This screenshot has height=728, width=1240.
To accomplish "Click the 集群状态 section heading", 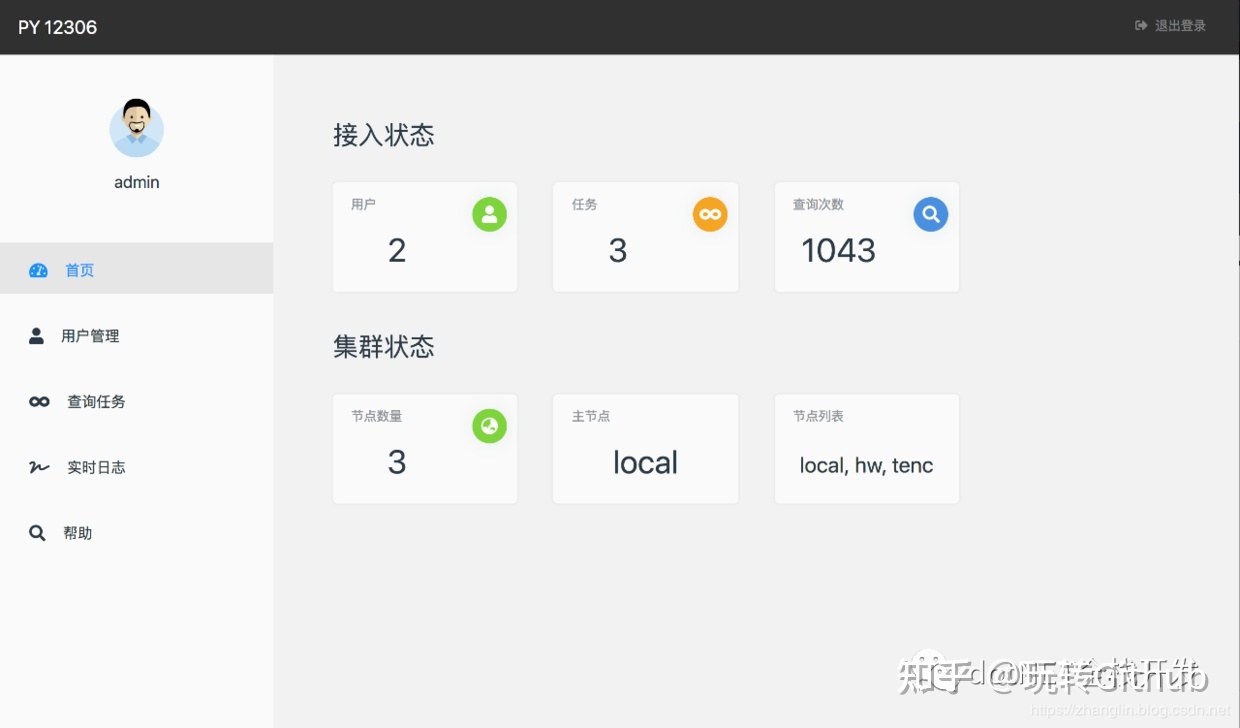I will [x=384, y=347].
